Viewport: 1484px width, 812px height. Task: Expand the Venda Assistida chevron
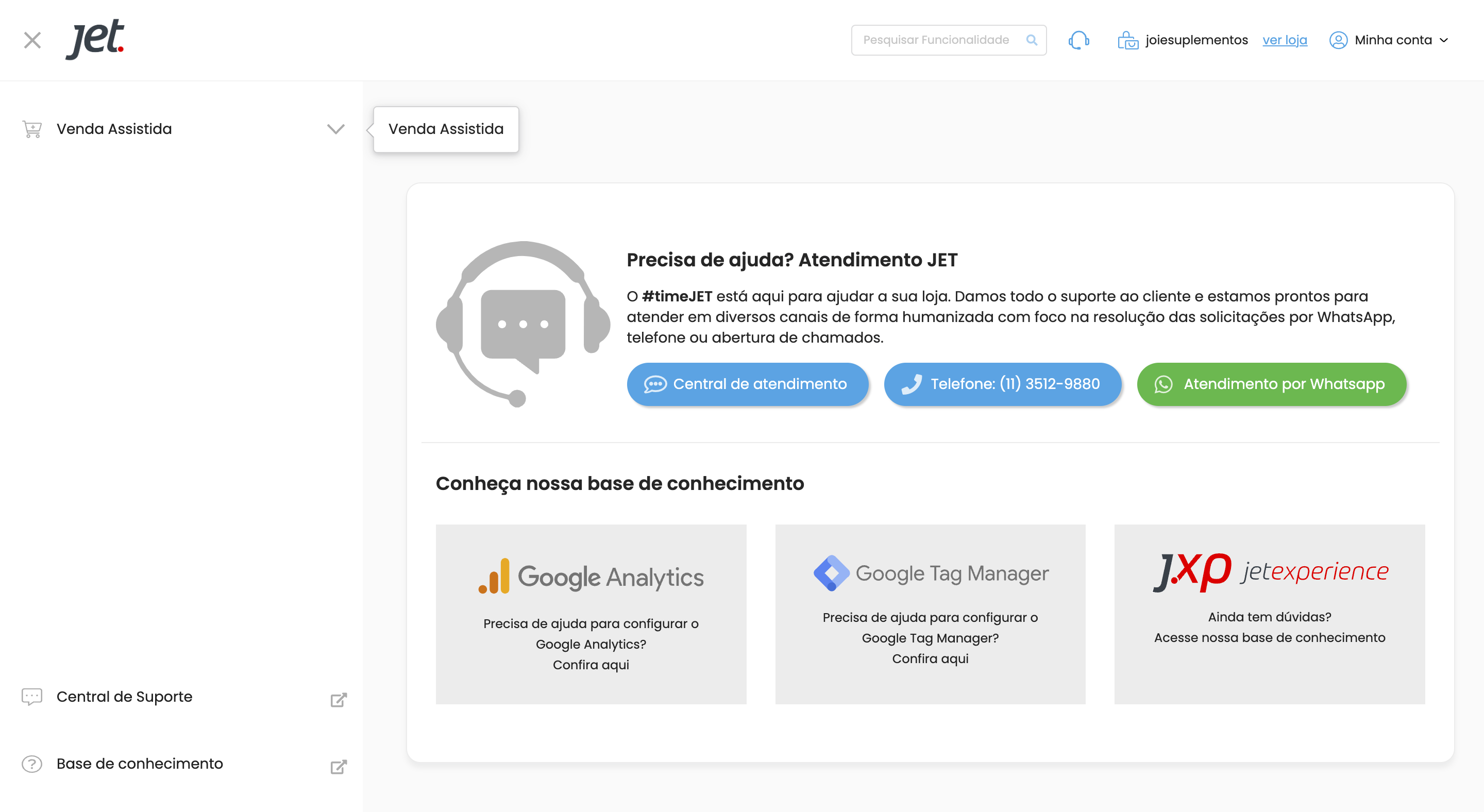tap(335, 129)
